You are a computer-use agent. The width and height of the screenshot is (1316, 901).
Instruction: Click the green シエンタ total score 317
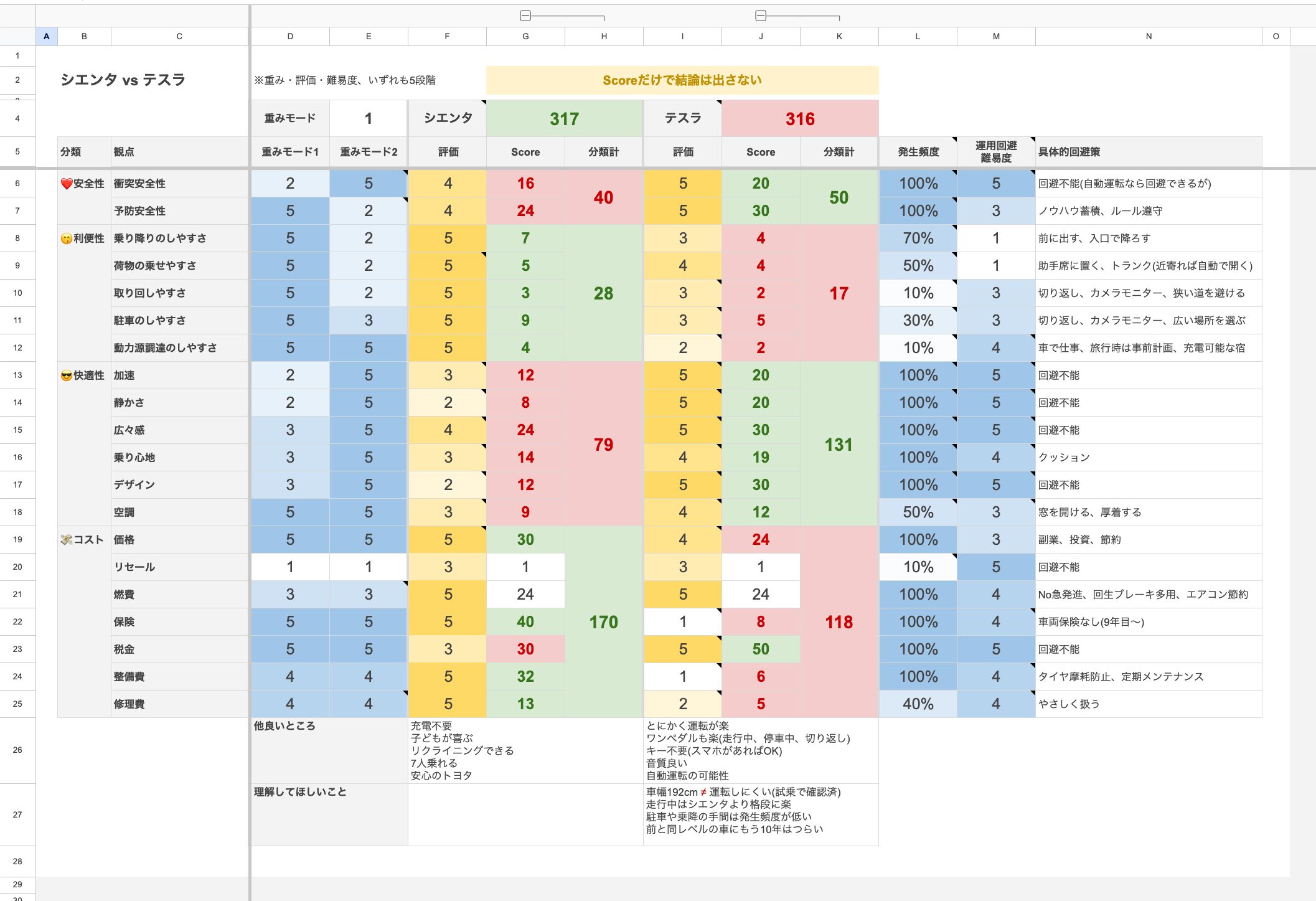(564, 118)
